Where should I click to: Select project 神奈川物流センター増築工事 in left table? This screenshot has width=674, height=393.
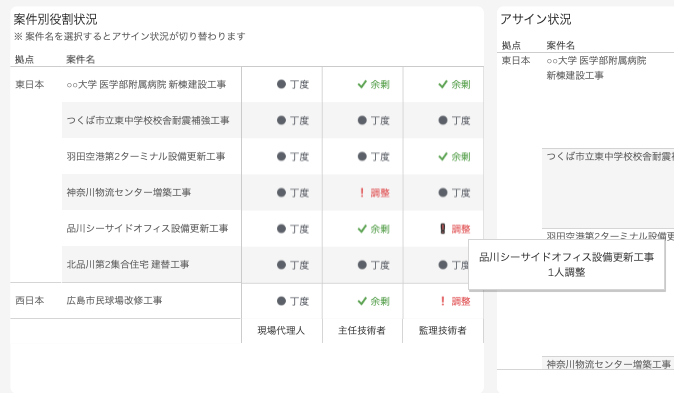(x=129, y=193)
